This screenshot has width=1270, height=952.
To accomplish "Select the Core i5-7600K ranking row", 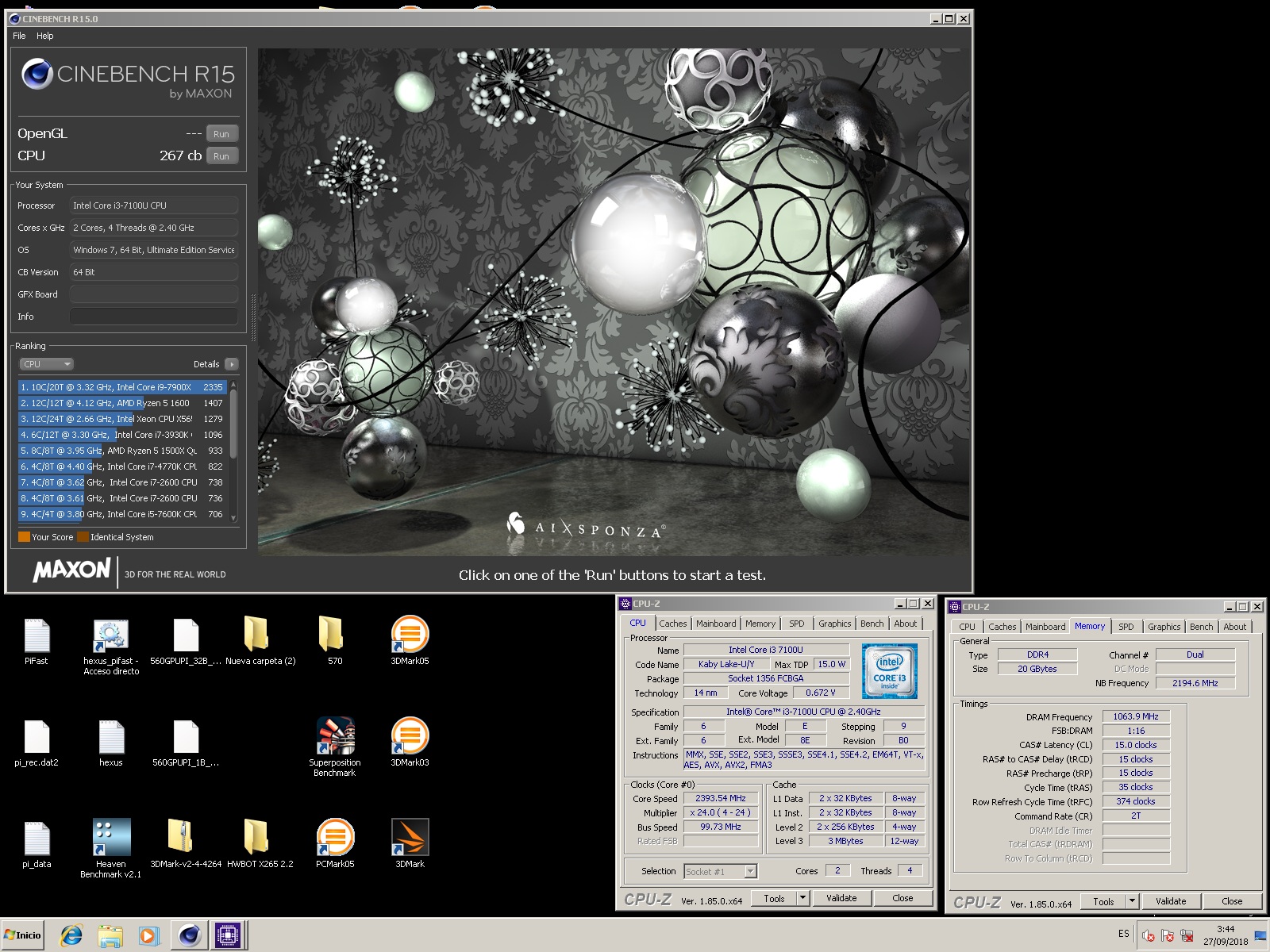I will [x=122, y=514].
